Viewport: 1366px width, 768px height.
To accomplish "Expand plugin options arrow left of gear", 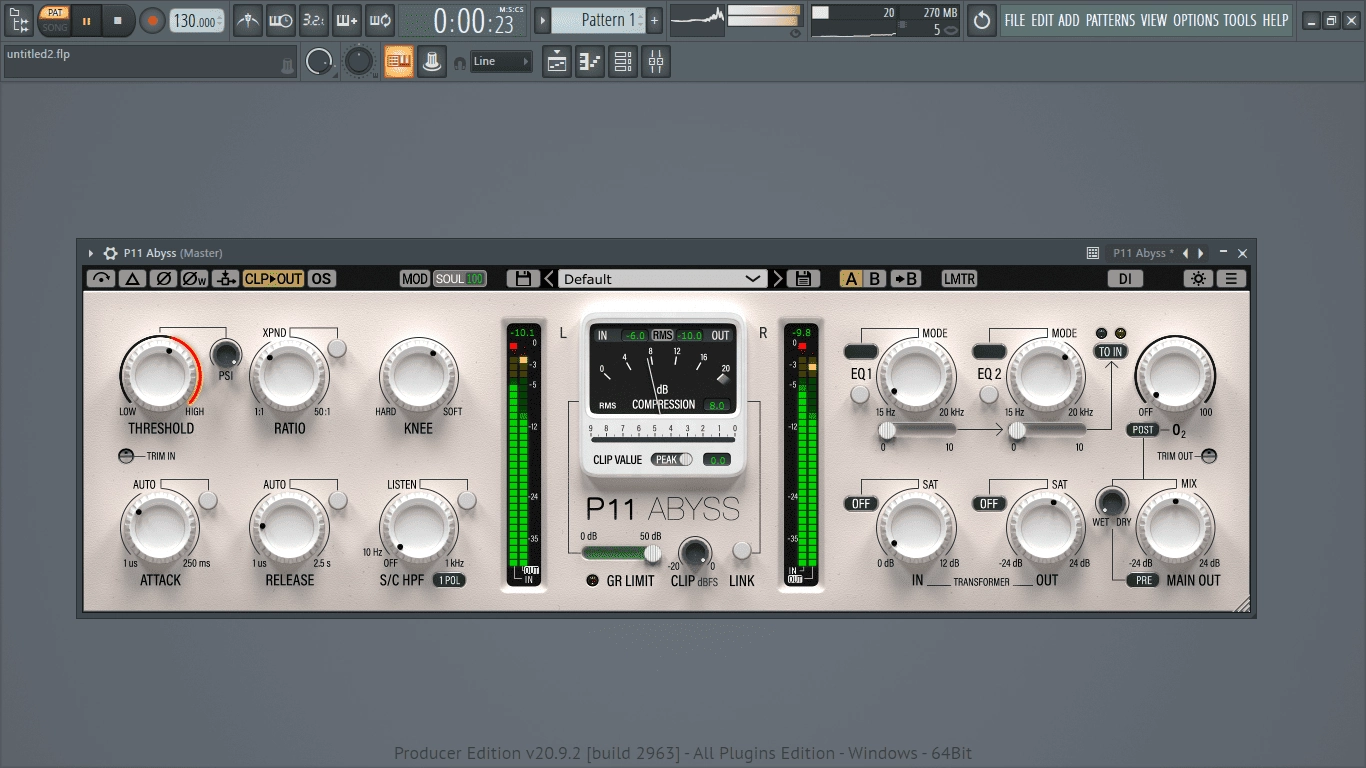I will (x=91, y=253).
